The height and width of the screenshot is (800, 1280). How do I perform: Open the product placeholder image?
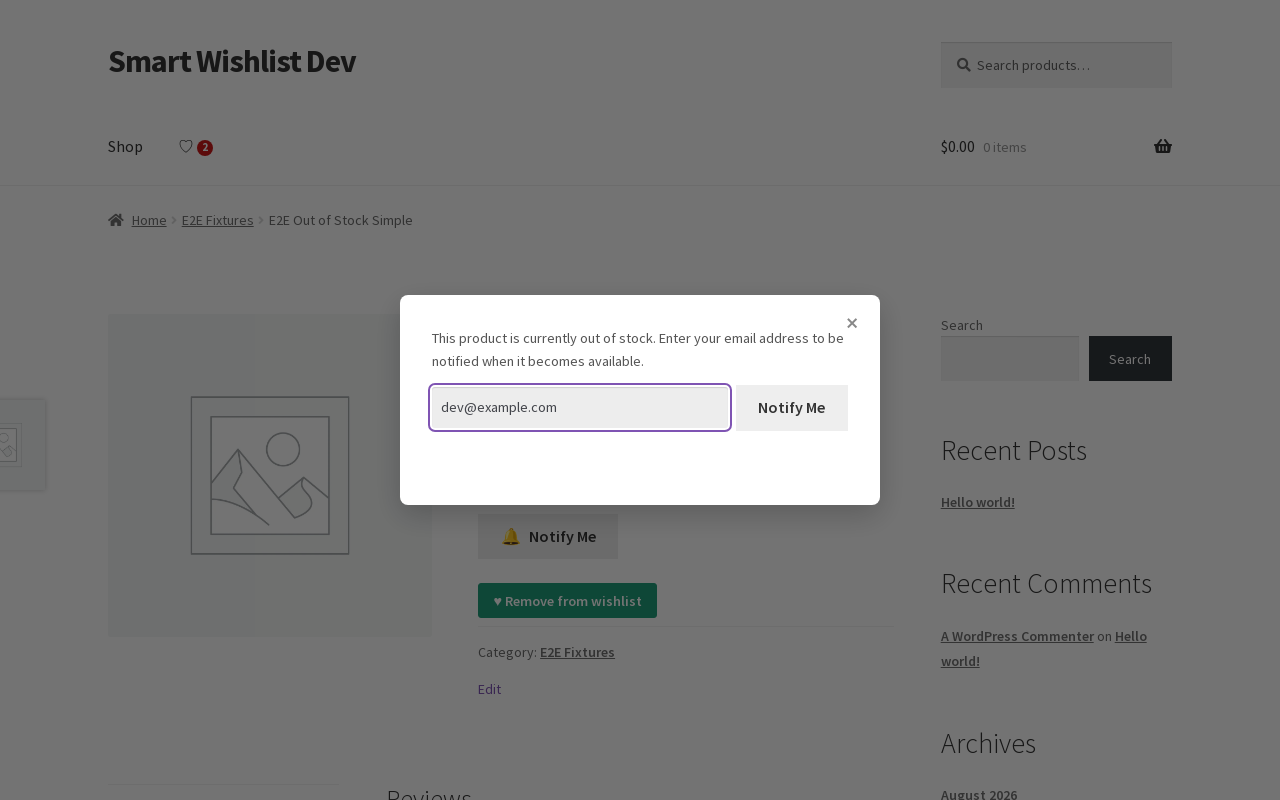click(270, 476)
